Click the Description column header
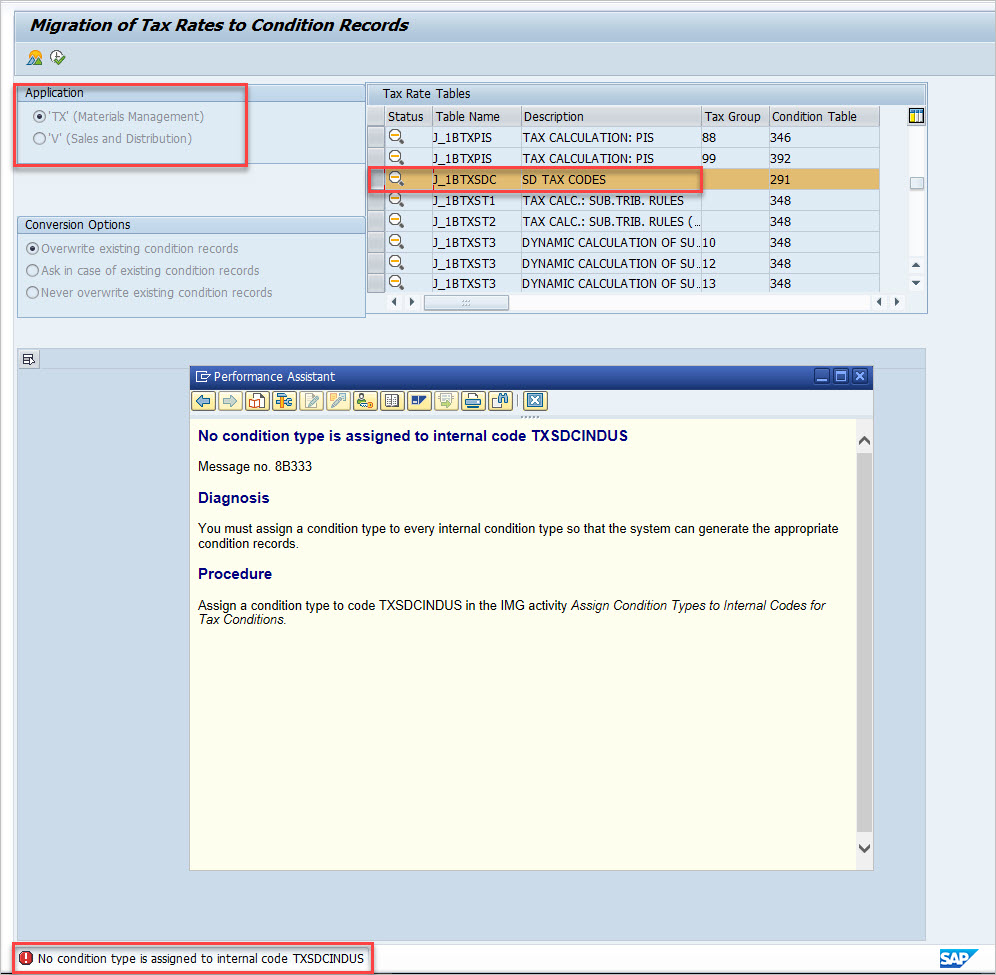Image resolution: width=996 pixels, height=975 pixels. [x=611, y=116]
